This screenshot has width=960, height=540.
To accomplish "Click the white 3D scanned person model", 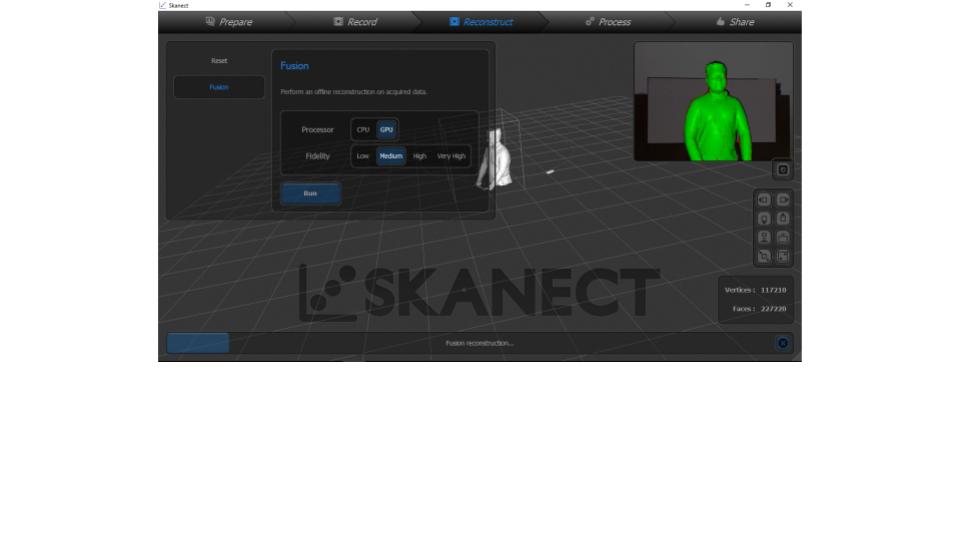I will pos(495,159).
